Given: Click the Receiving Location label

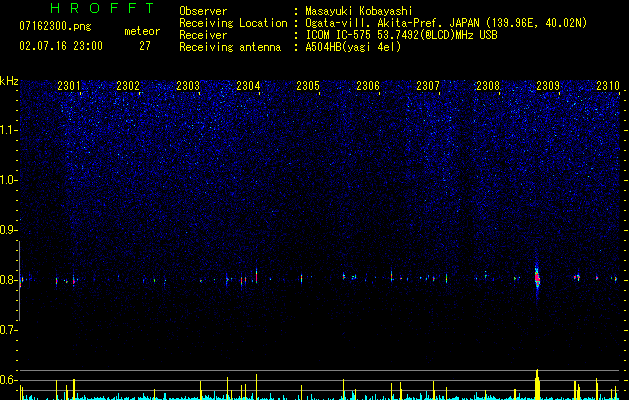Looking at the screenshot, I should point(233,23).
